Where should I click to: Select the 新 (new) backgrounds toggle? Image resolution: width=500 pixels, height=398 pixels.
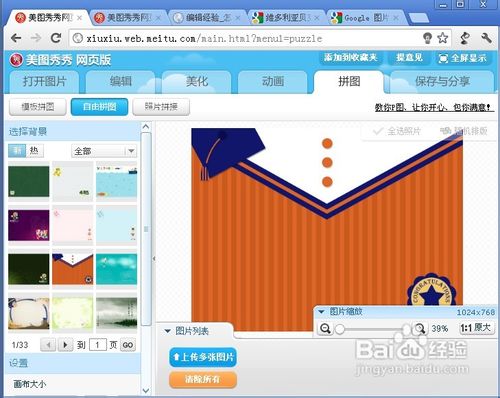[17, 151]
